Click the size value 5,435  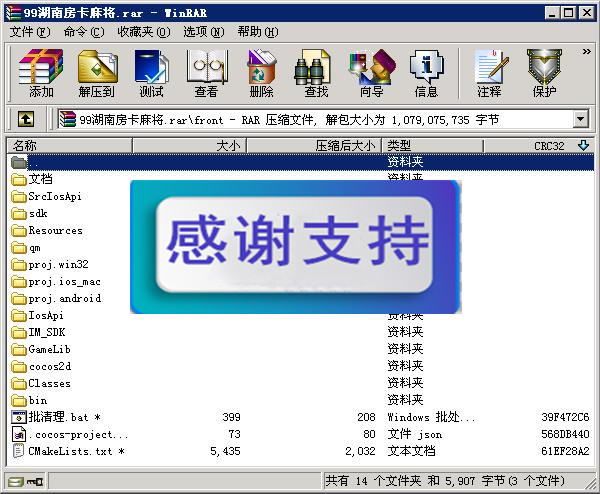pos(225,451)
